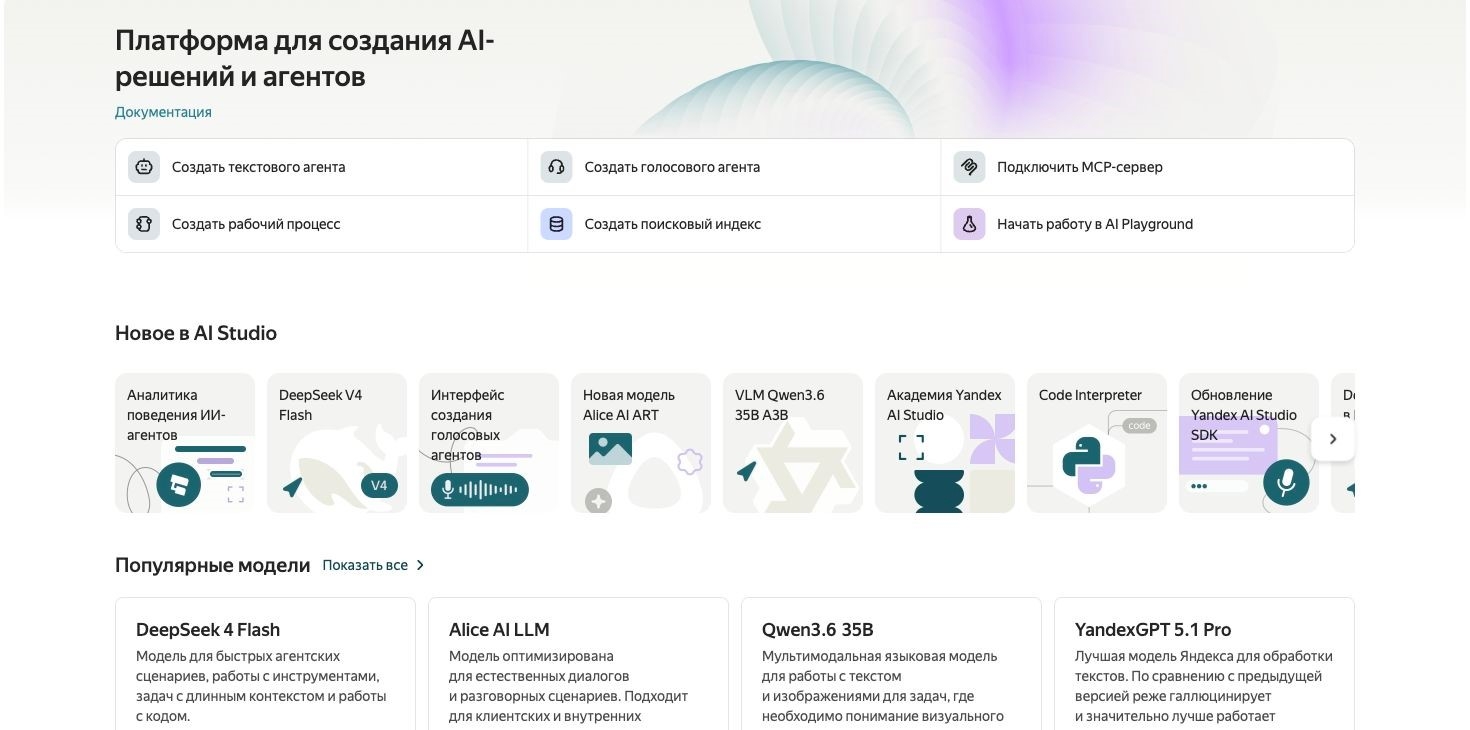Click the teal circle icon in analytics card
The height and width of the screenshot is (730, 1470).
click(x=179, y=486)
